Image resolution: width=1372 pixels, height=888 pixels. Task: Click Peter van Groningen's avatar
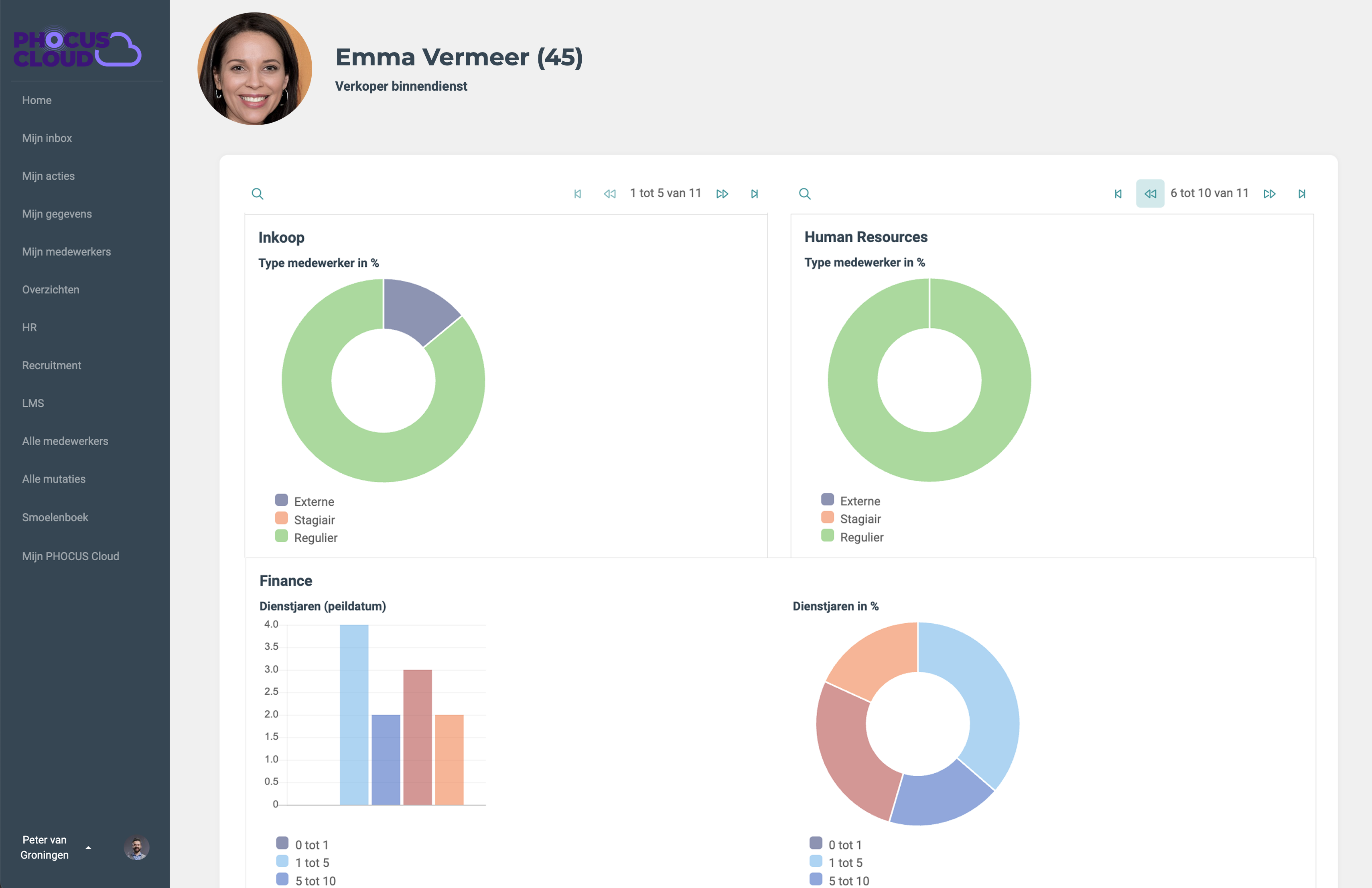pyautogui.click(x=137, y=848)
